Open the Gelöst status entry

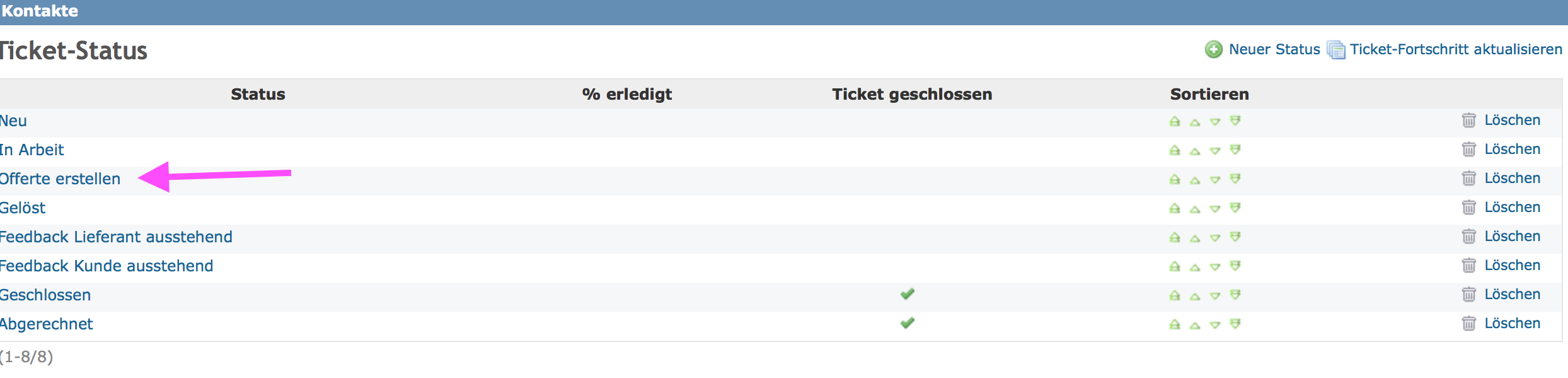[x=23, y=208]
